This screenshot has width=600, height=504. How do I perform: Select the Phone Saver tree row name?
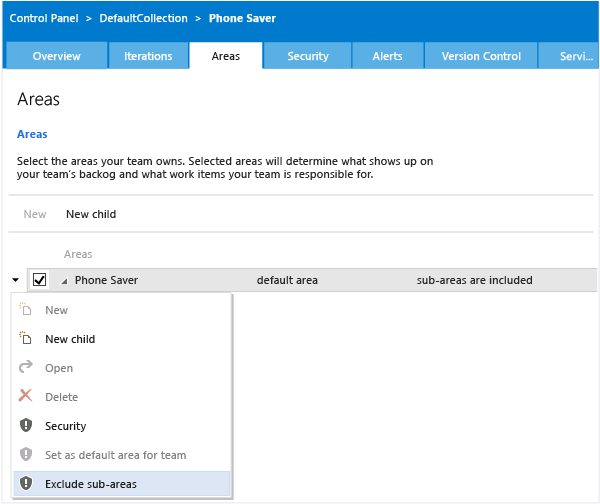106,280
